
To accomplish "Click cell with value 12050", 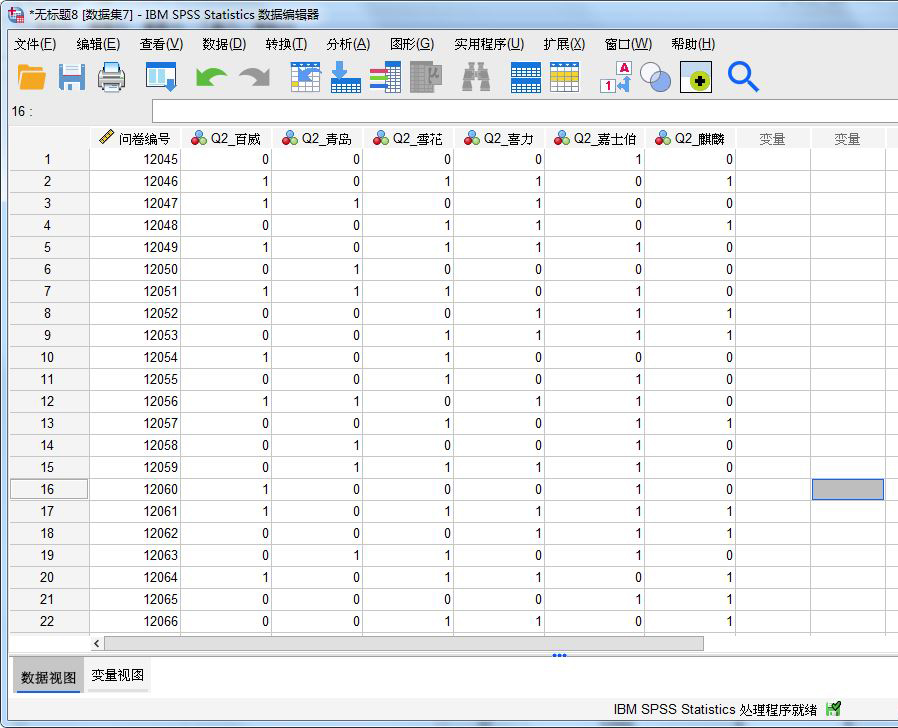I will click(x=135, y=269).
